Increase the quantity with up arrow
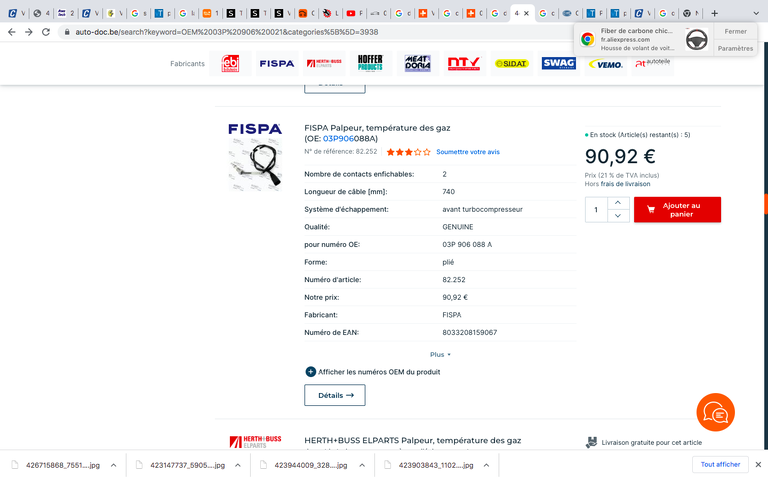This screenshot has height=480, width=768. click(x=618, y=203)
